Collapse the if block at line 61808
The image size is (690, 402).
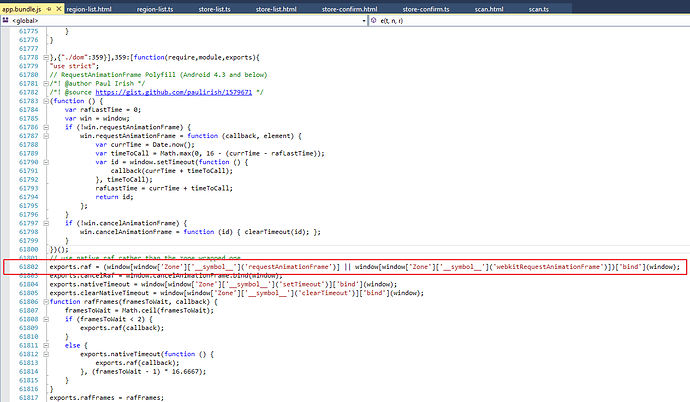tap(46, 319)
